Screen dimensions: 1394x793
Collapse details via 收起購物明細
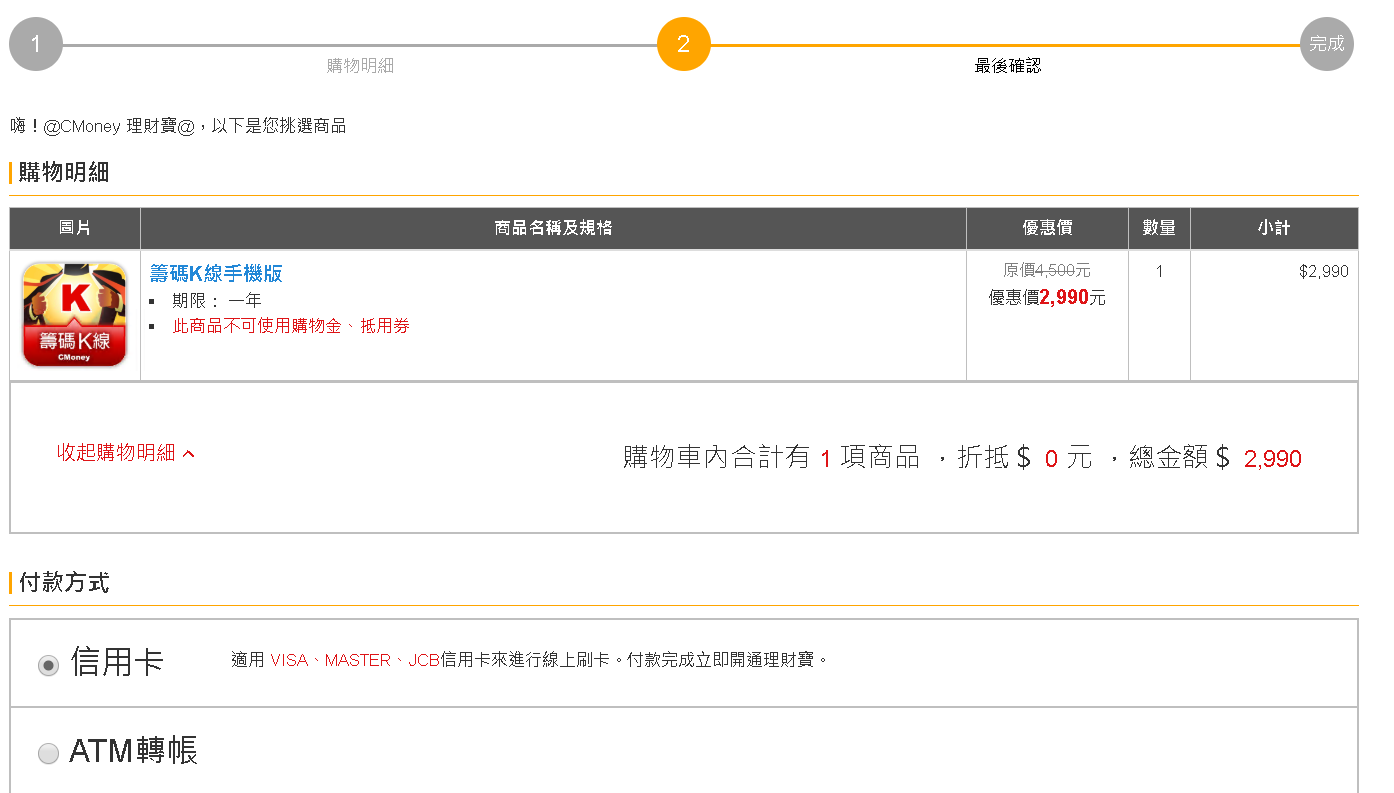pyautogui.click(x=116, y=453)
